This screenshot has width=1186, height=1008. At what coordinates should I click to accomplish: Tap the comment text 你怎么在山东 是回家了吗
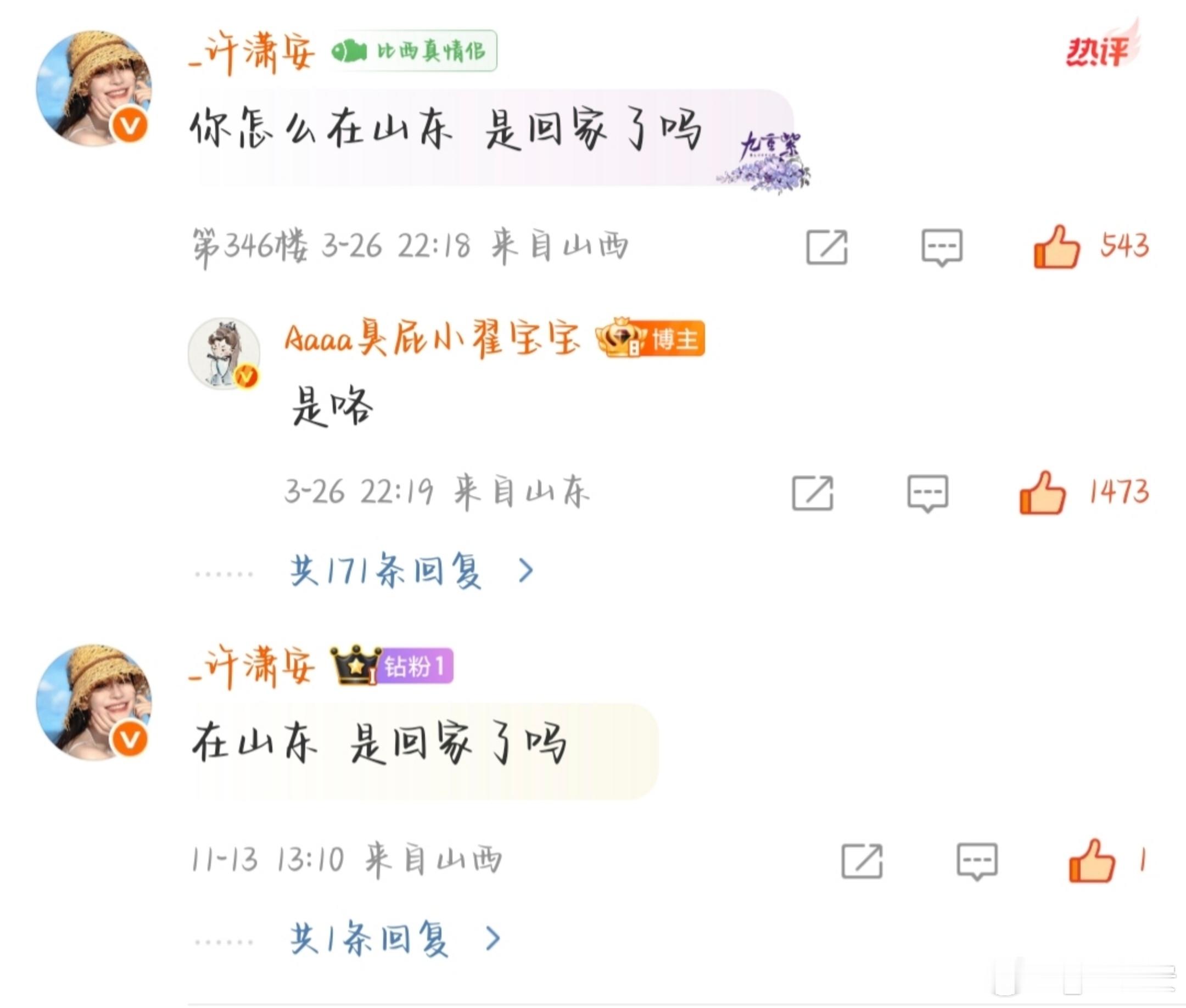pyautogui.click(x=446, y=129)
